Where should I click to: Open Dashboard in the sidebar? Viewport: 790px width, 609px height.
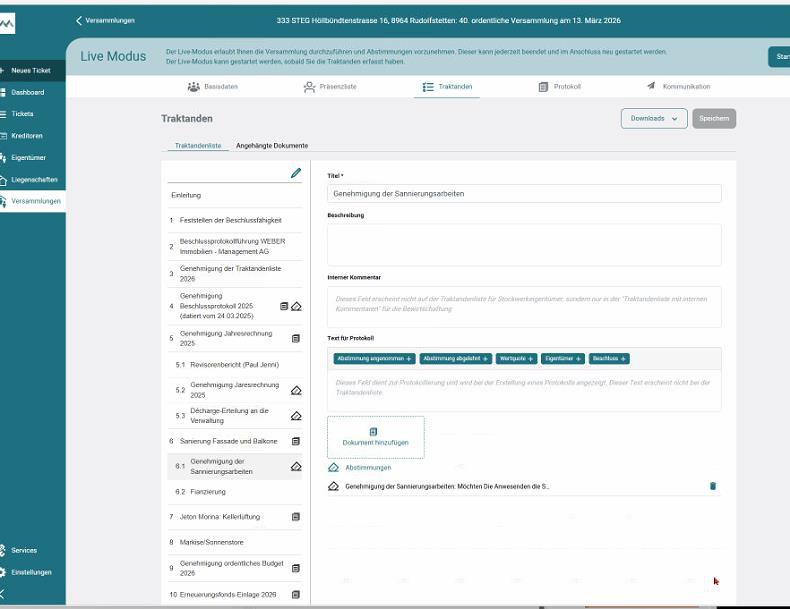pos(28,92)
